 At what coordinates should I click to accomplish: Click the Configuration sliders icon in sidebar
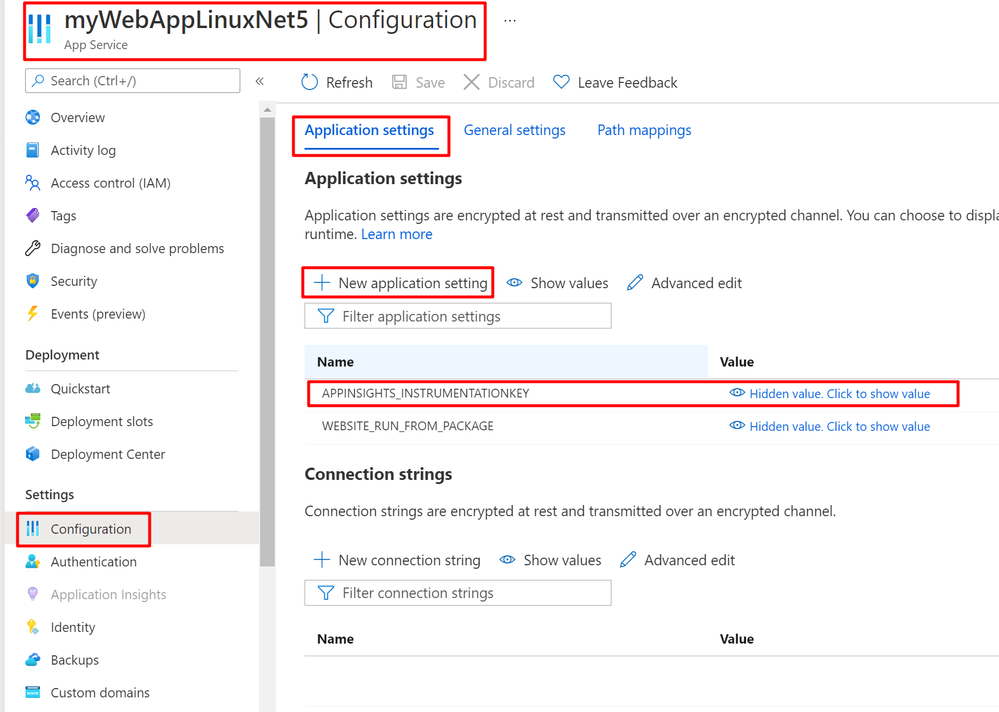tap(32, 529)
